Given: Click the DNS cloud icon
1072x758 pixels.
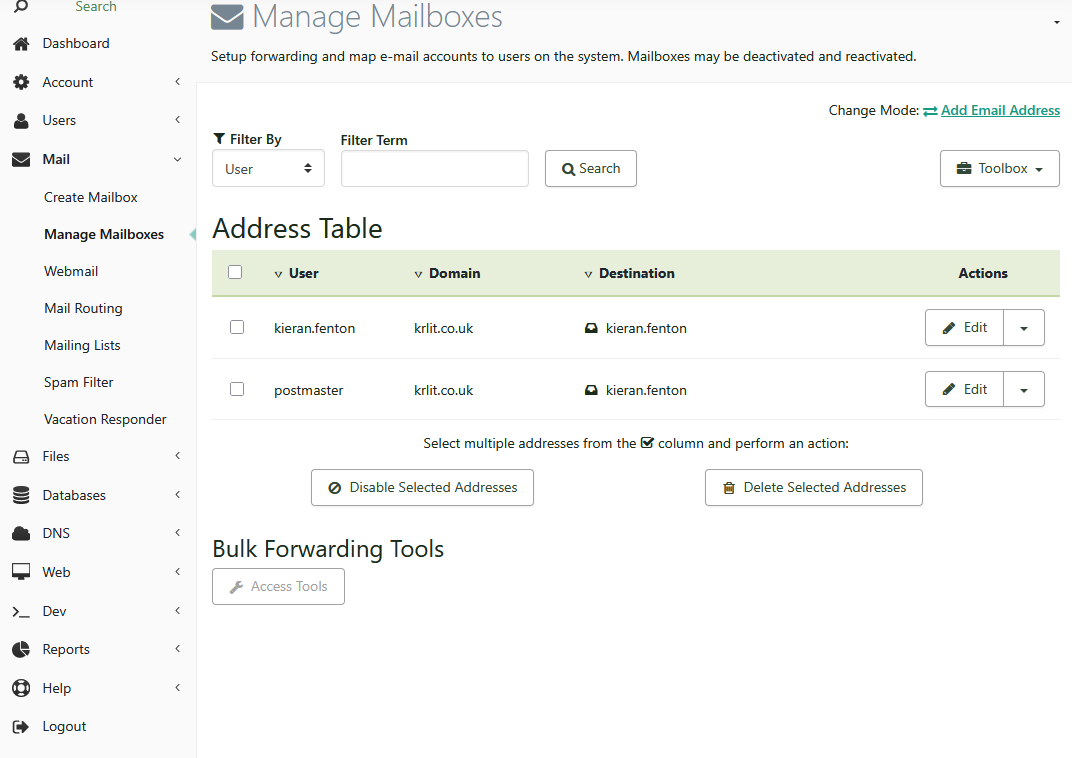Looking at the screenshot, I should click(20, 534).
